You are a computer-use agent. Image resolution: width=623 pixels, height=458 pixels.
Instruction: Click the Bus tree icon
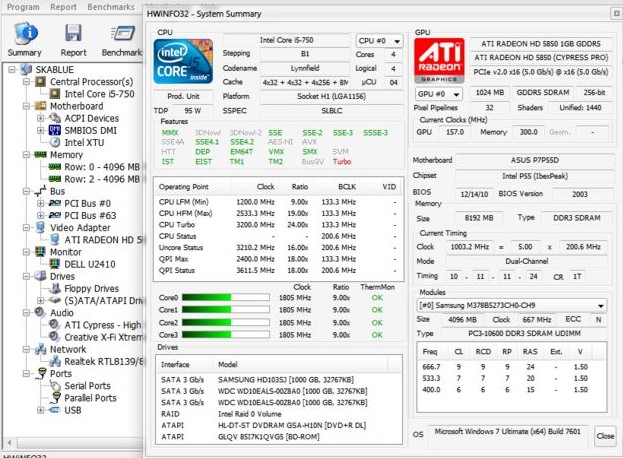pyautogui.click(x=41, y=191)
